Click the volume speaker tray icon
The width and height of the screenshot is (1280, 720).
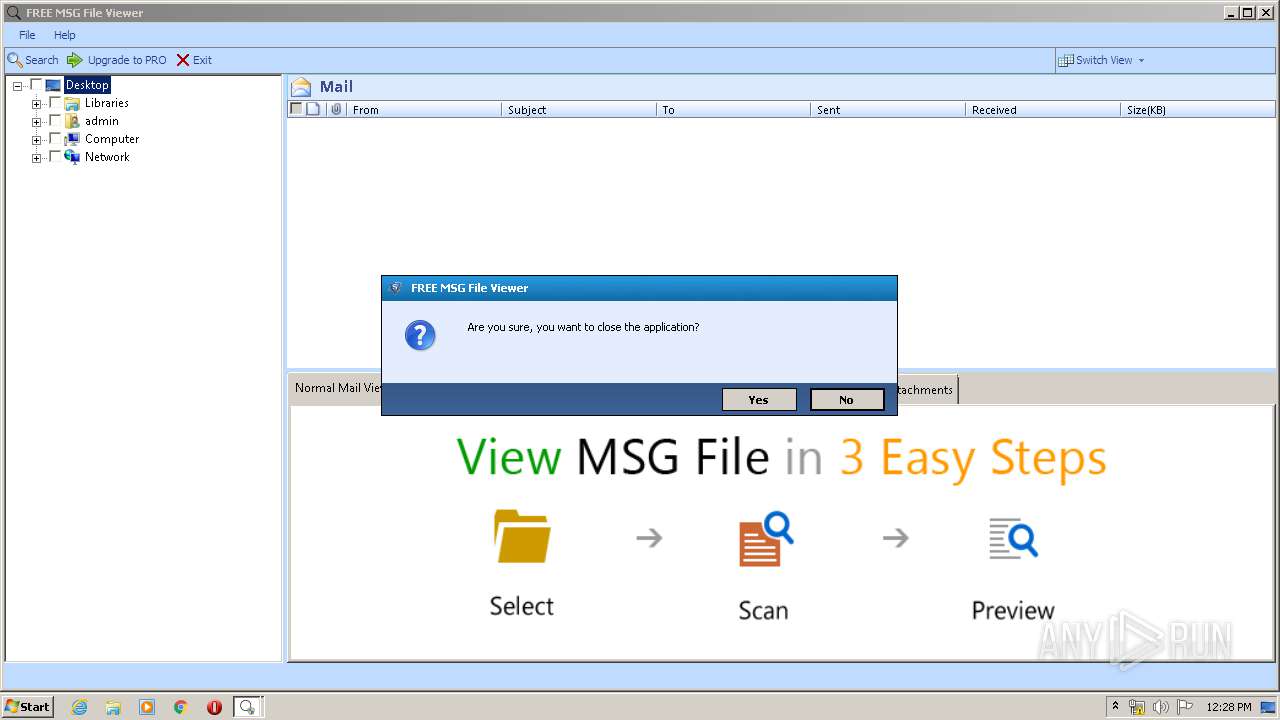click(1161, 707)
